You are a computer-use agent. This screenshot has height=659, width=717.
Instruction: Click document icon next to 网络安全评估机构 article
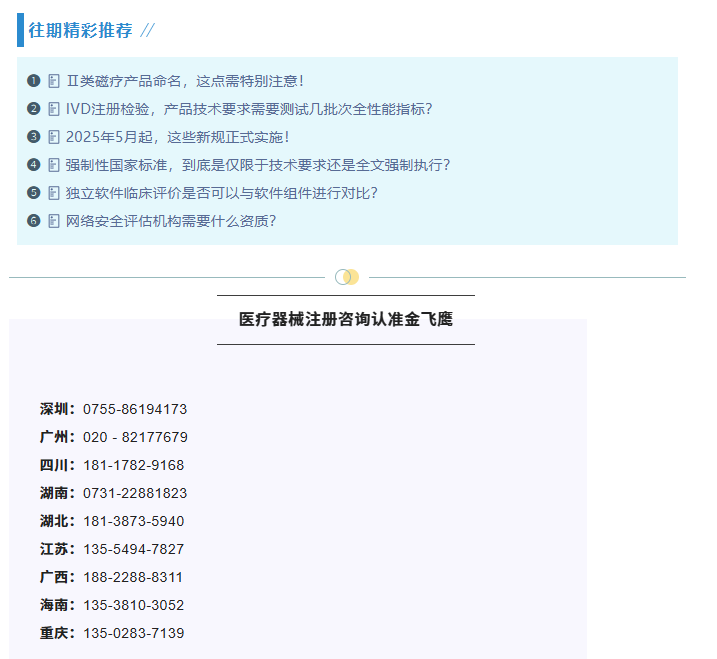(x=54, y=221)
